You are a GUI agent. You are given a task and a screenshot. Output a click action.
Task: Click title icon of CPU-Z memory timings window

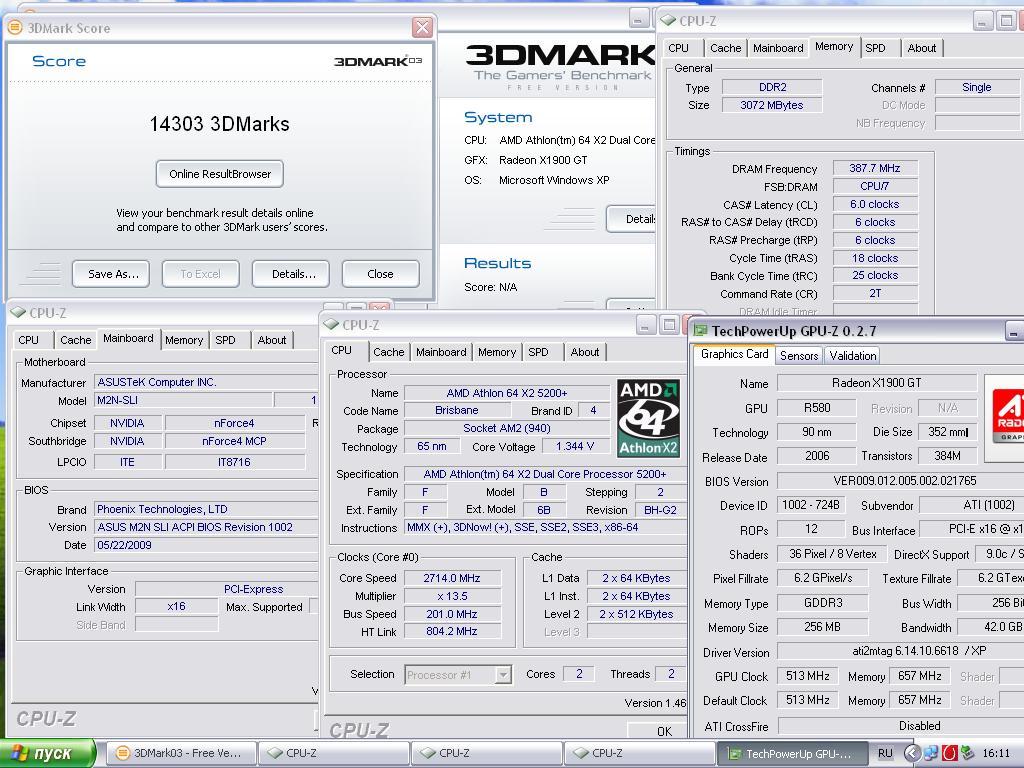point(667,21)
